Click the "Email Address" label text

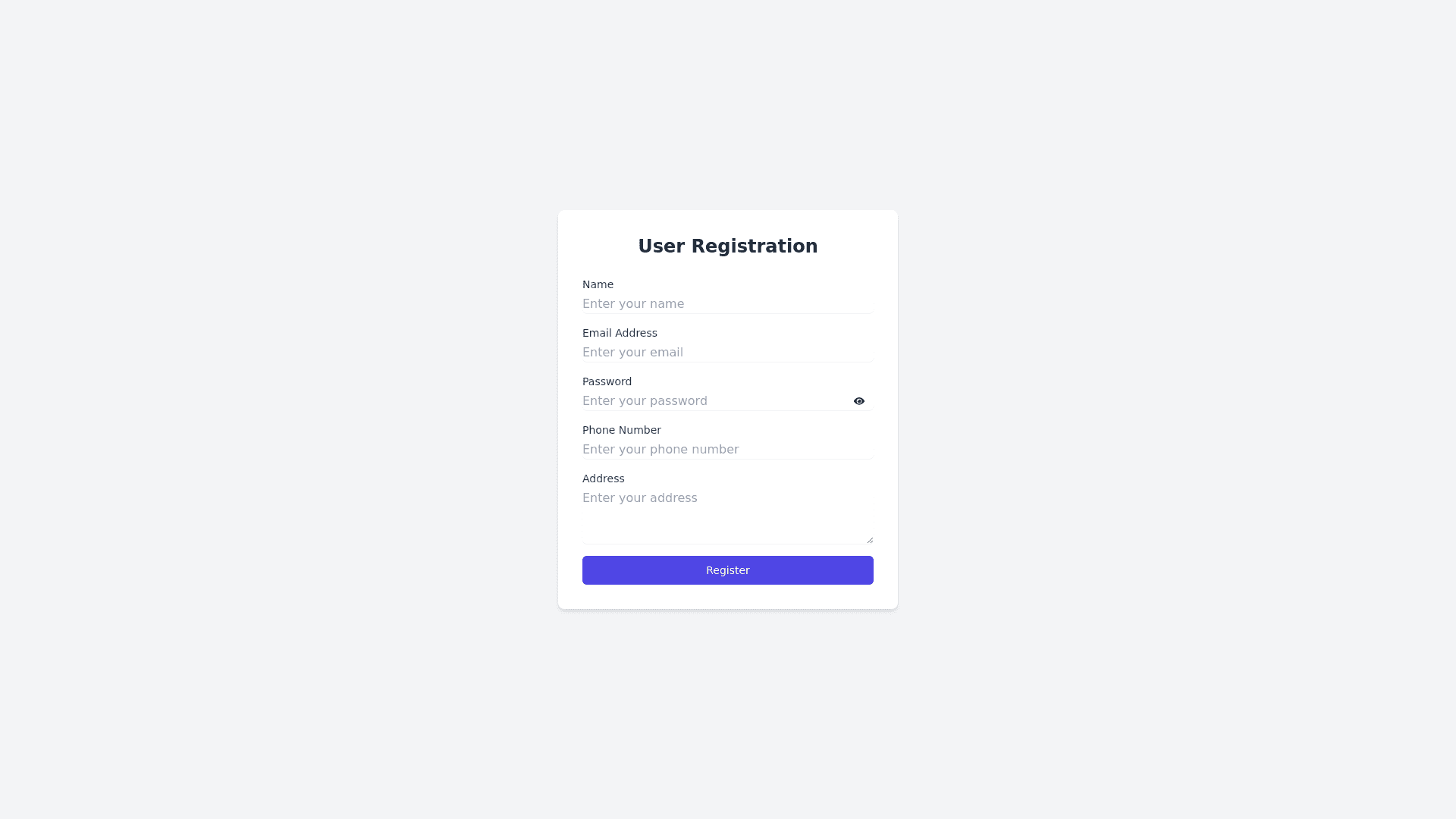pyautogui.click(x=620, y=333)
